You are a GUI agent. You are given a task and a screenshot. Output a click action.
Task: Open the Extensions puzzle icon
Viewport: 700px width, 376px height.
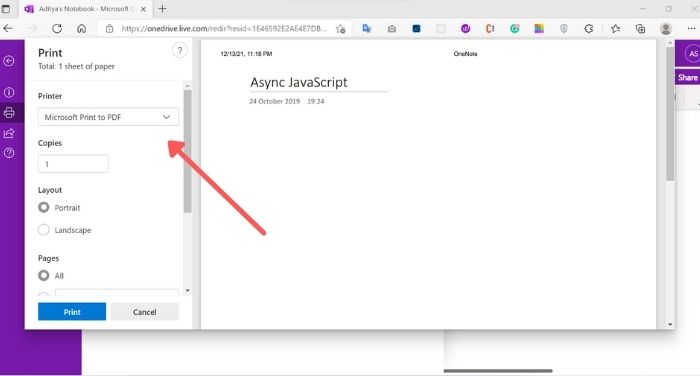click(589, 29)
